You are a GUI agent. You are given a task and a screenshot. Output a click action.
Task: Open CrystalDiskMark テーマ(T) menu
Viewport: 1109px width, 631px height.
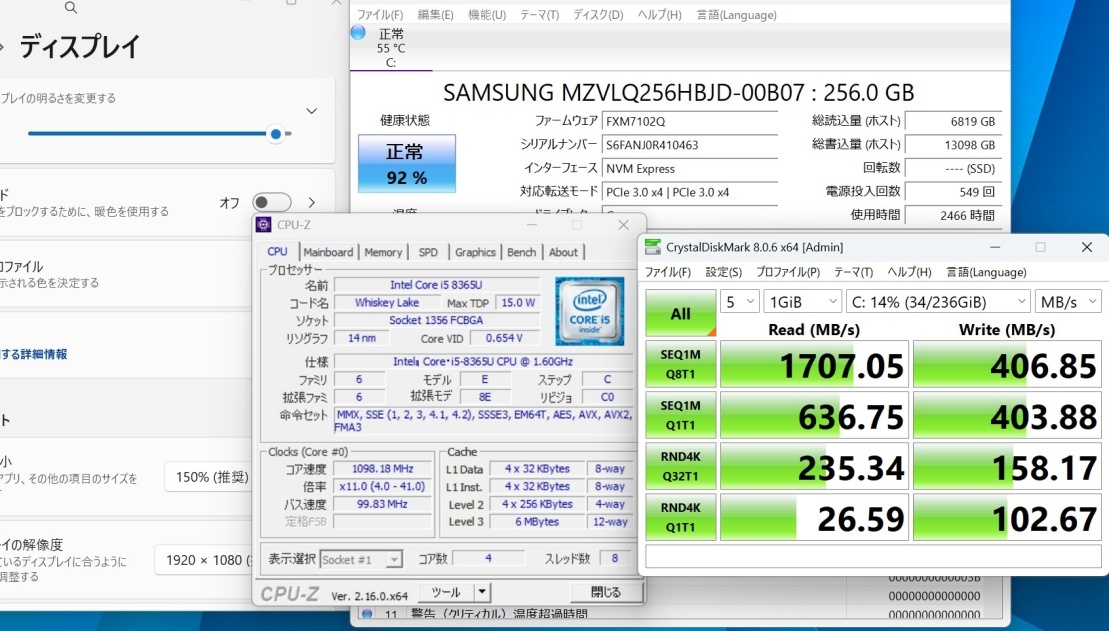point(854,272)
